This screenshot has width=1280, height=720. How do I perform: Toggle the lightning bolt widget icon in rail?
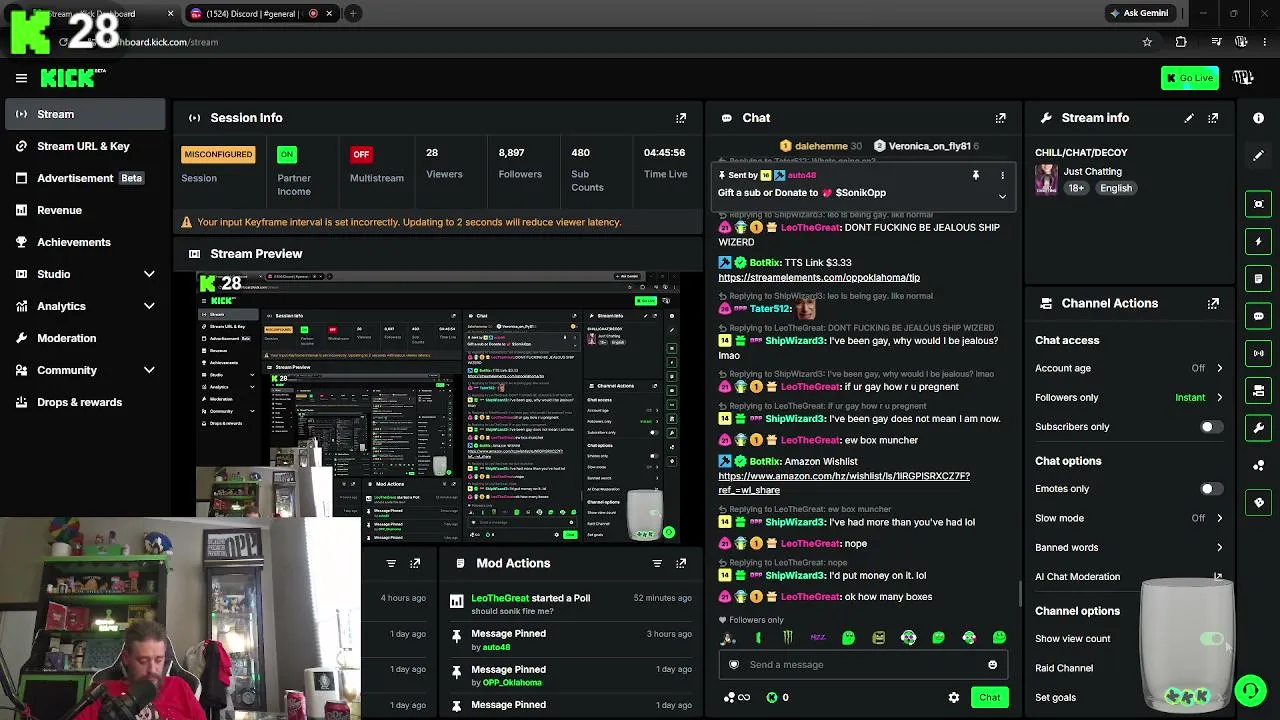click(x=1259, y=241)
